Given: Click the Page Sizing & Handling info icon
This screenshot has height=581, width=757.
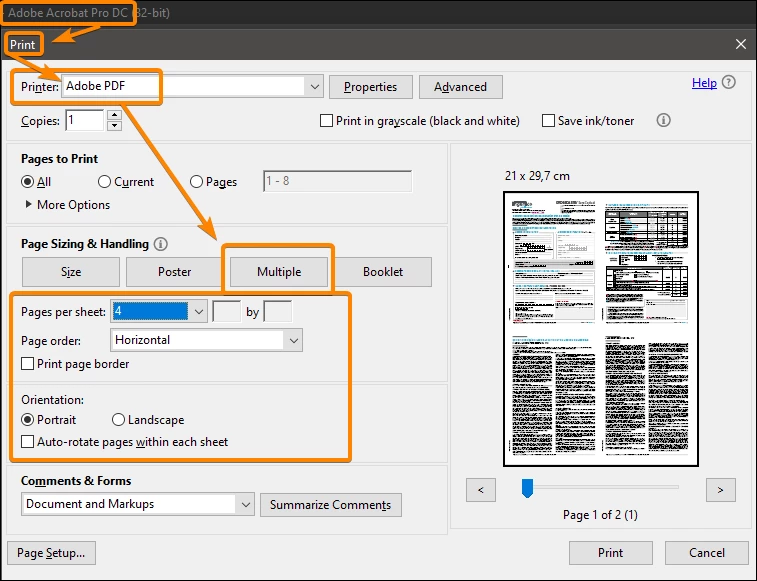Looking at the screenshot, I should click(x=161, y=244).
